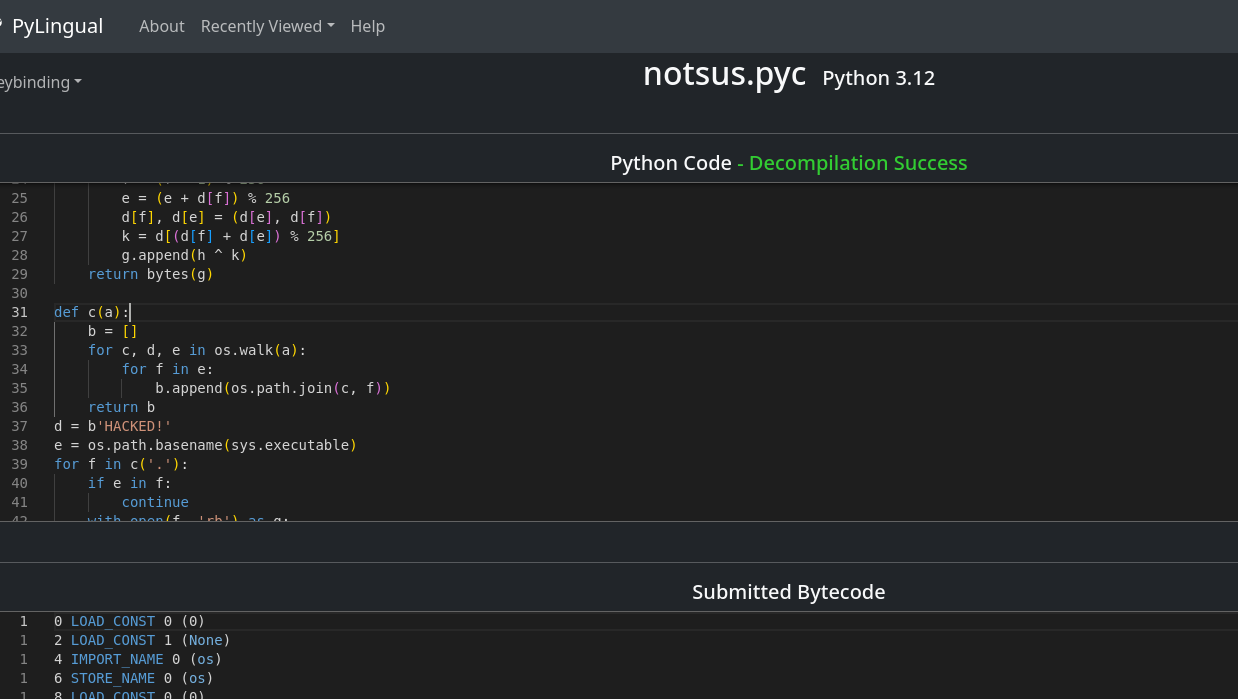Click the Decompilation Success status text
The width and height of the screenshot is (1238, 699).
[x=858, y=163]
